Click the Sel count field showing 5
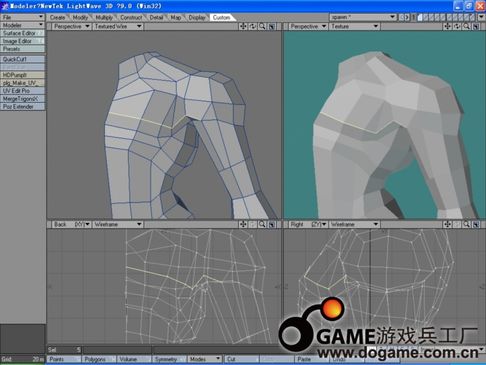 pos(64,350)
